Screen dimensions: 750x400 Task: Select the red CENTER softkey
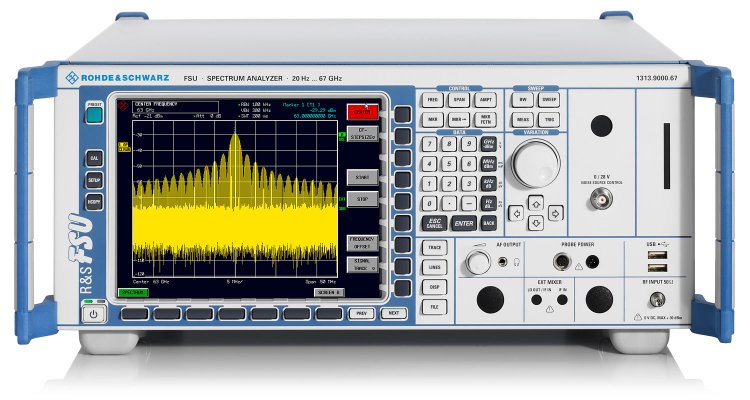(361, 112)
